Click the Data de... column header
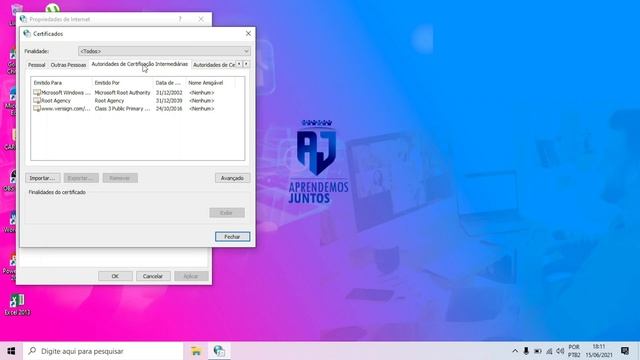 [x=169, y=83]
